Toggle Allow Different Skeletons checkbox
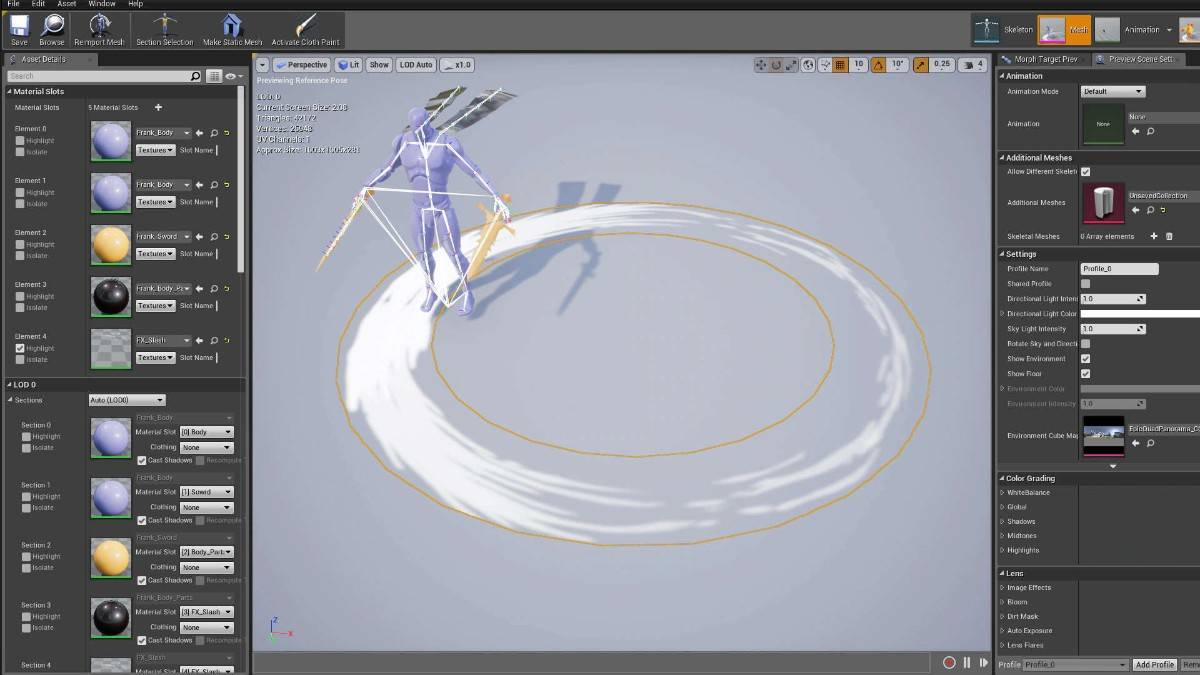Viewport: 1200px width, 675px height. 1086,172
